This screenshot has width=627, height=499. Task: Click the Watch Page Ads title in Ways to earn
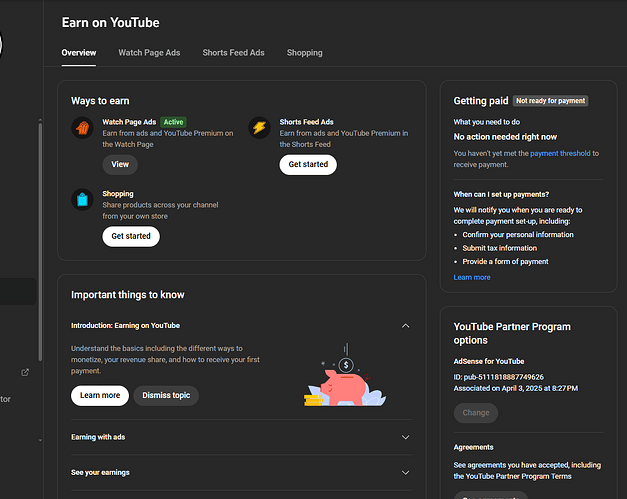(x=129, y=122)
